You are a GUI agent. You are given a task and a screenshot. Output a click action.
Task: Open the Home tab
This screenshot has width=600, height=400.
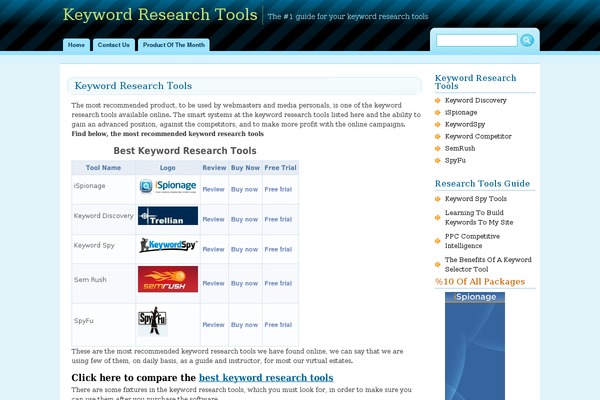(77, 45)
